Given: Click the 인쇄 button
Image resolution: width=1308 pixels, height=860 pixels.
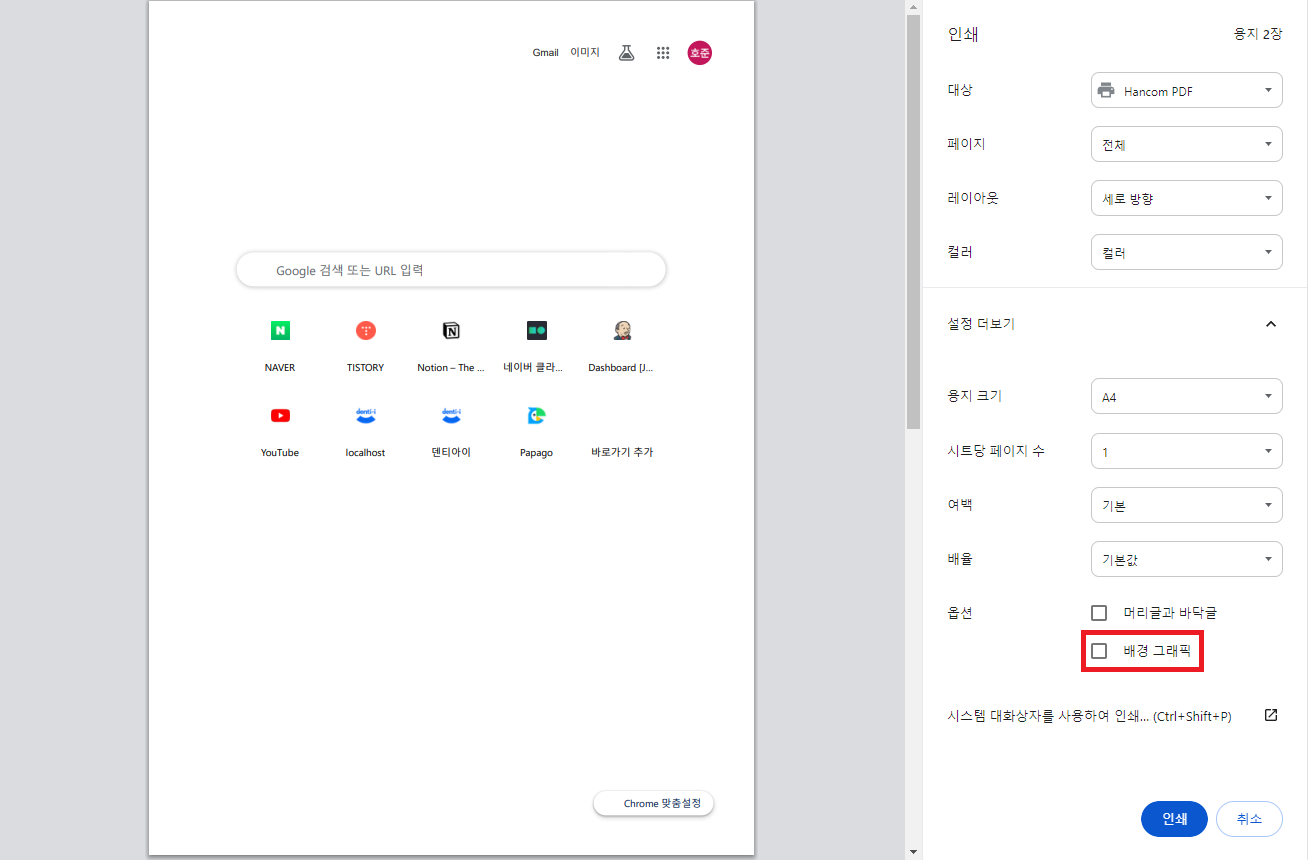Looking at the screenshot, I should [1174, 819].
